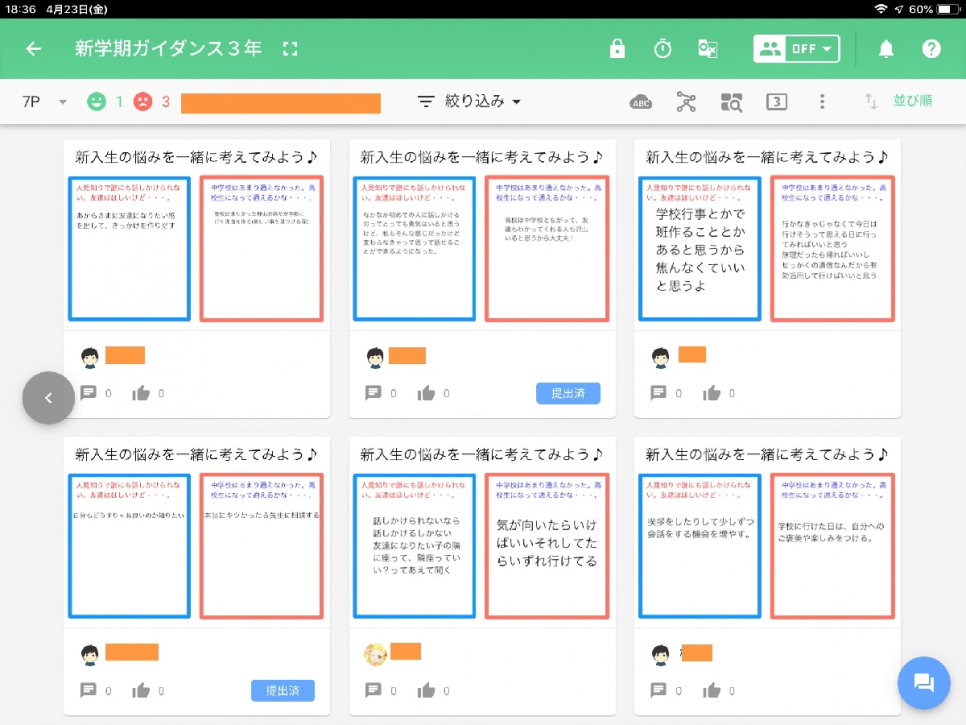Screen dimensions: 966x725
Task: Click the 並び順 sort order button
Action: coord(900,102)
